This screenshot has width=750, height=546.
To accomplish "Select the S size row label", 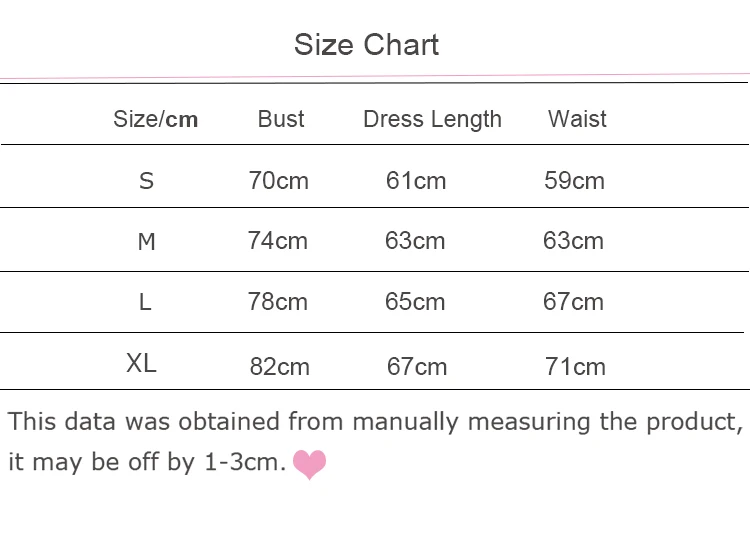I will 147,181.
